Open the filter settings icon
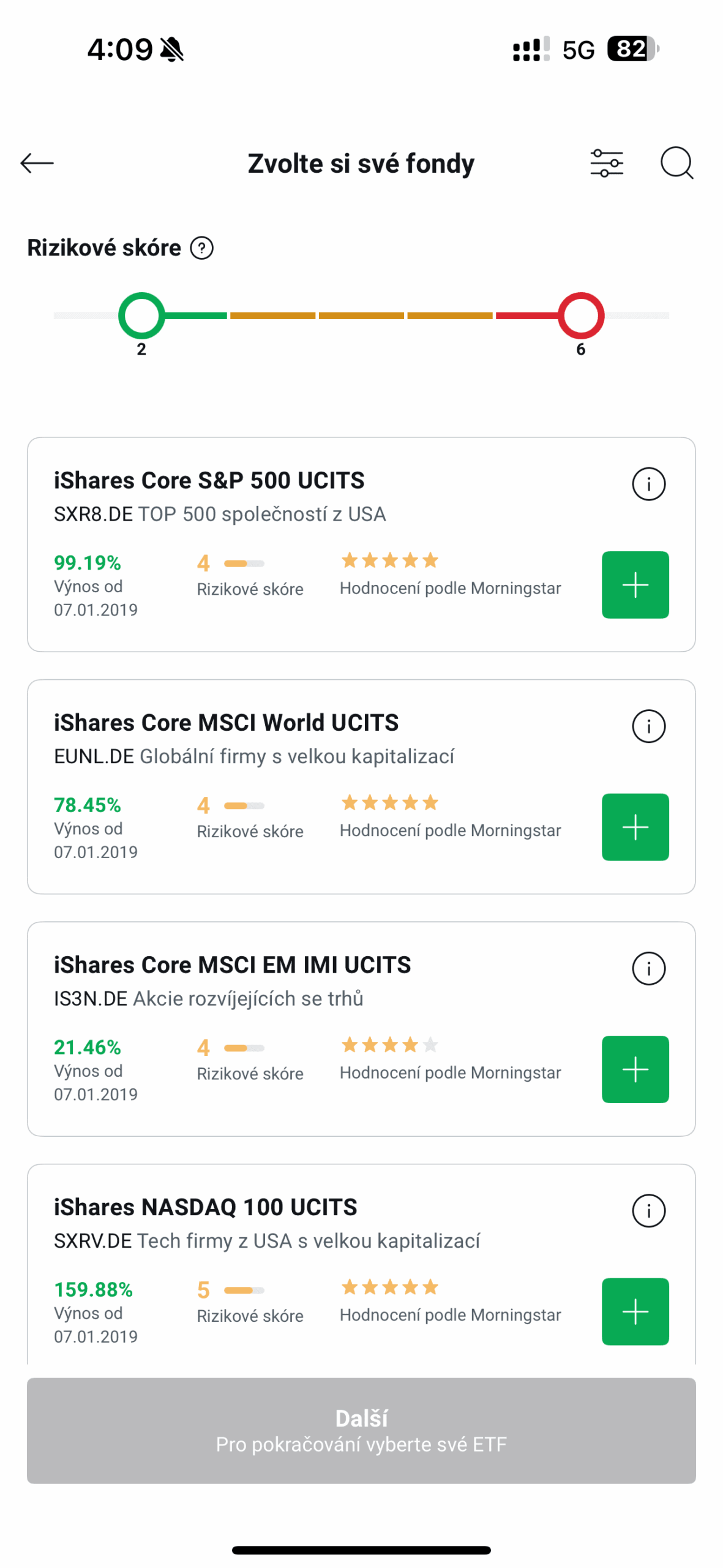 coord(606,163)
